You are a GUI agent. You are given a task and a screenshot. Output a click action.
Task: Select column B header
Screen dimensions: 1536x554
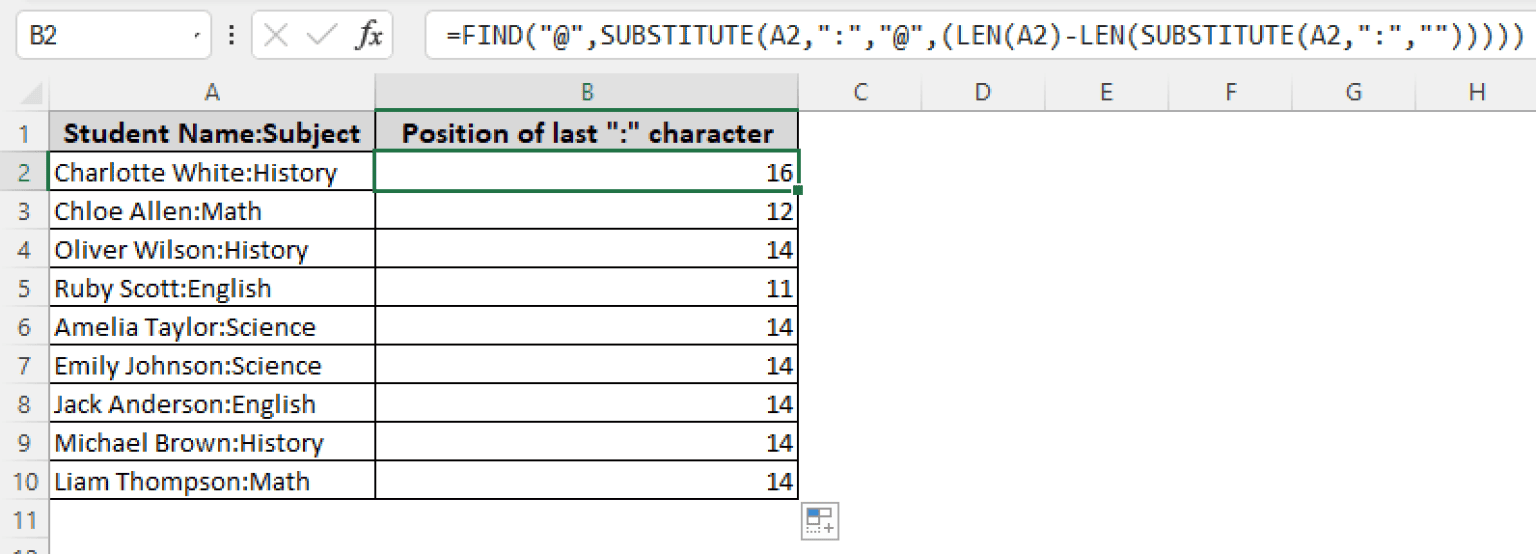[587, 93]
